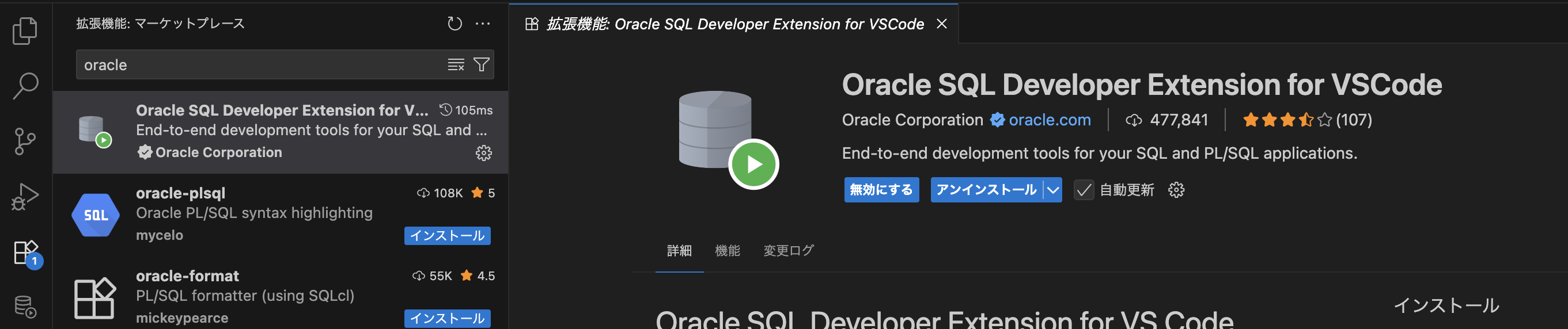Click the oracle-format 4.5 rating
The height and width of the screenshot is (329, 1568).
tap(478, 276)
